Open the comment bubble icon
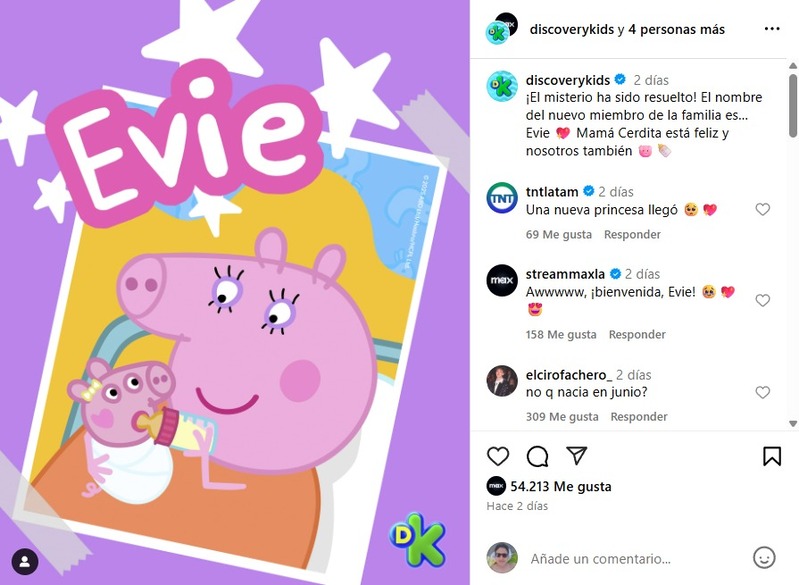 [537, 456]
